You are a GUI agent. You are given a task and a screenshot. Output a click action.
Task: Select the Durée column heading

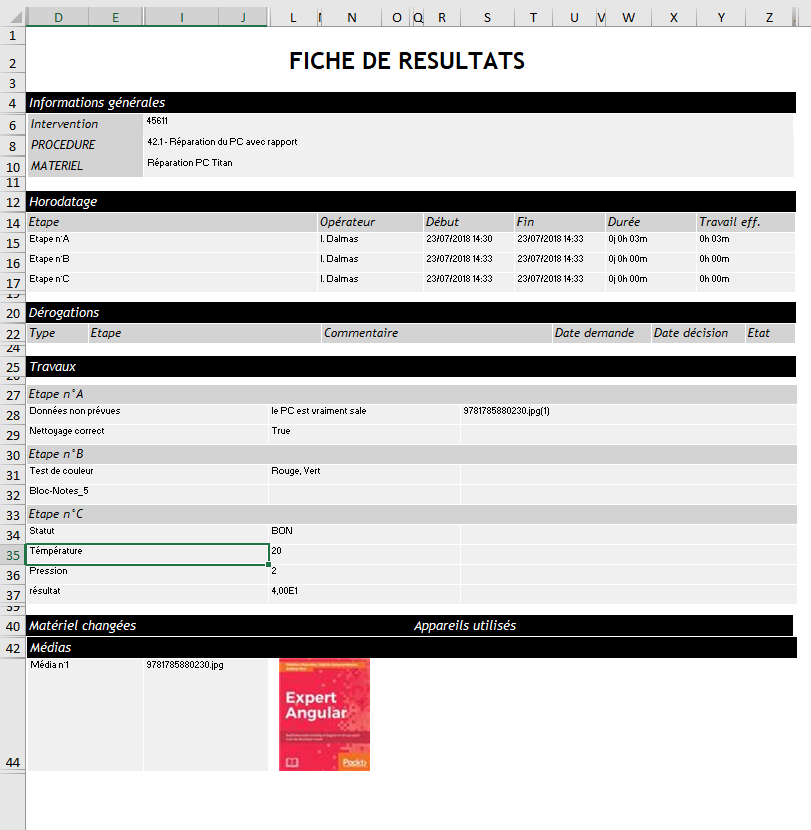point(650,222)
